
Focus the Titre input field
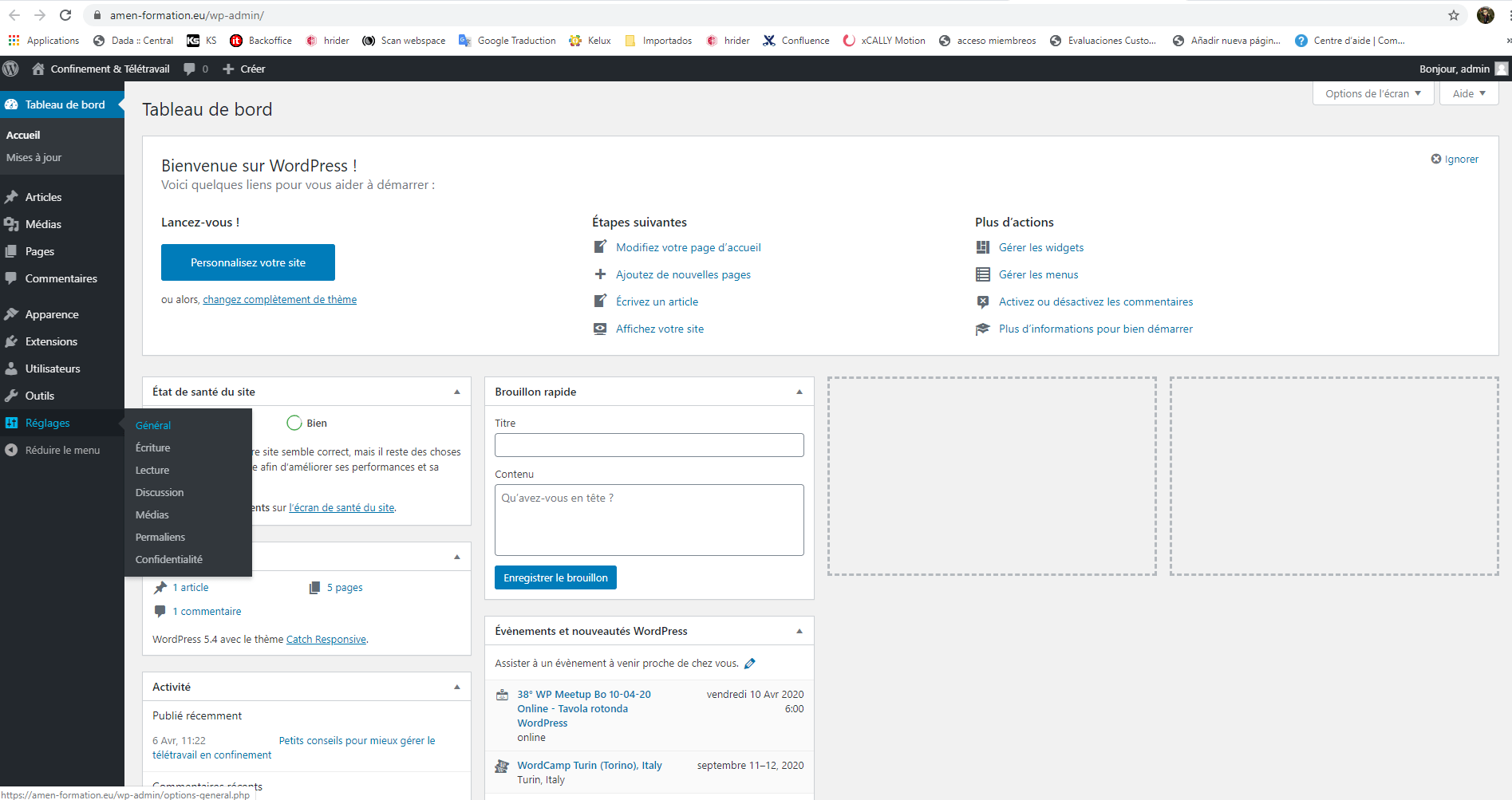[x=649, y=445]
